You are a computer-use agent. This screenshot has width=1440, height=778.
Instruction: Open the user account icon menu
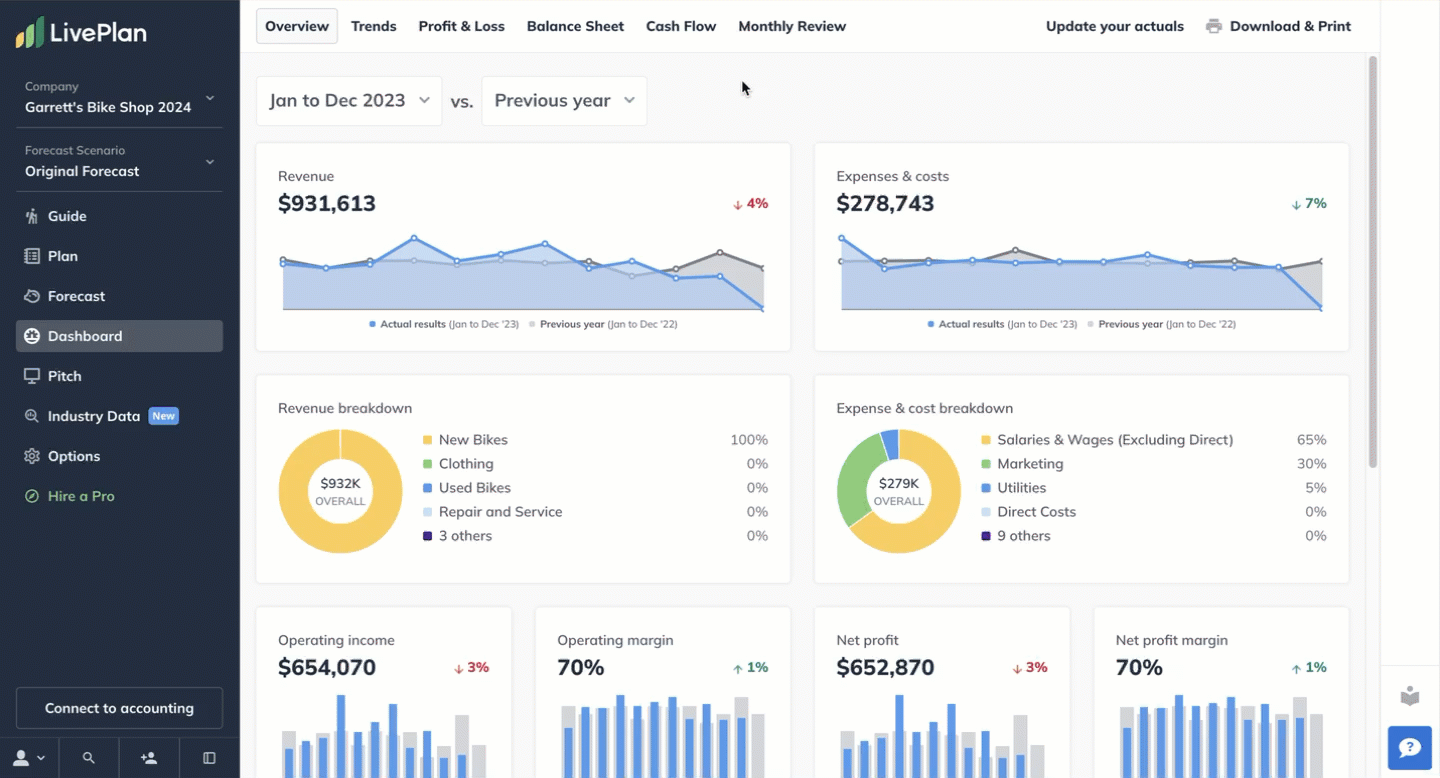click(x=28, y=758)
